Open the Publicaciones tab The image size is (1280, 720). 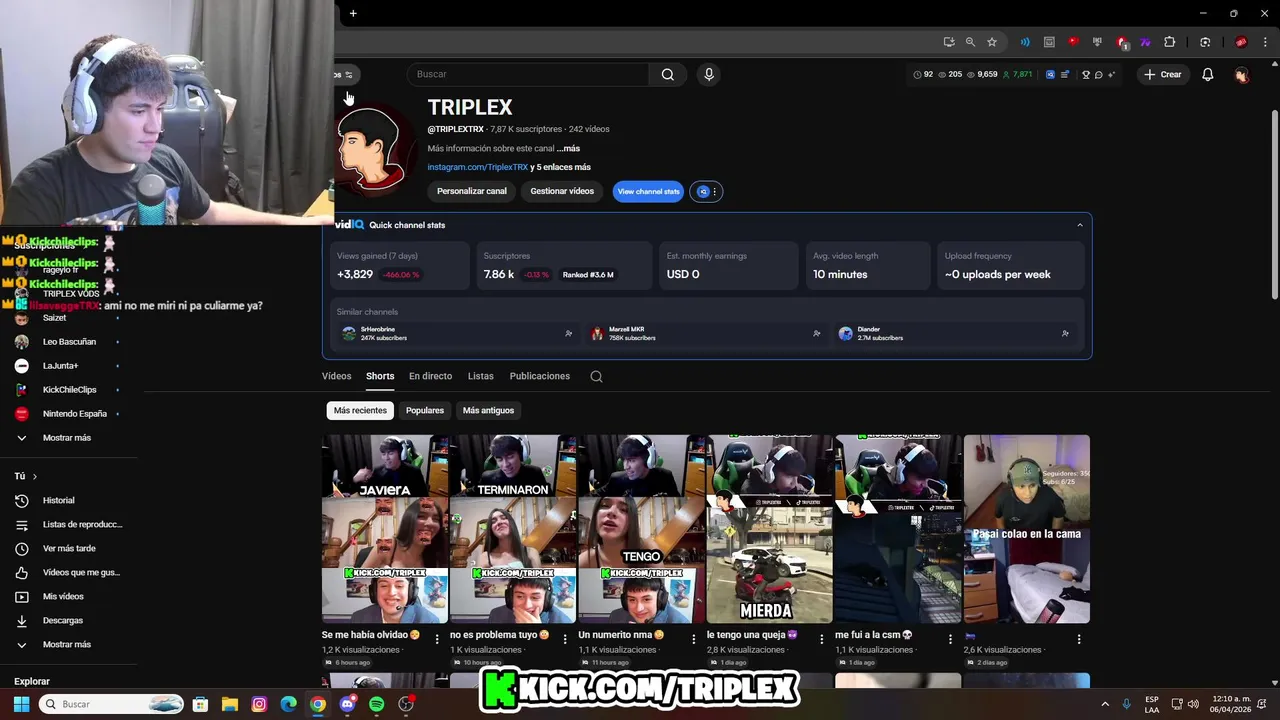pyautogui.click(x=540, y=376)
